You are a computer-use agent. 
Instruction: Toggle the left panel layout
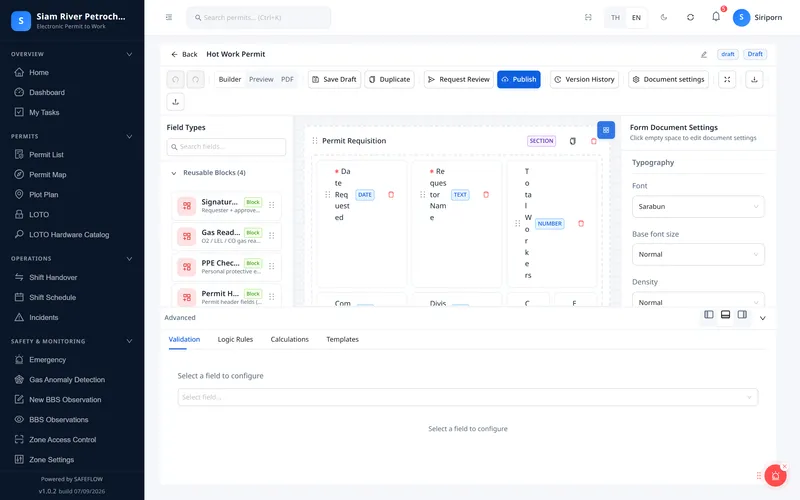pyautogui.click(x=709, y=315)
